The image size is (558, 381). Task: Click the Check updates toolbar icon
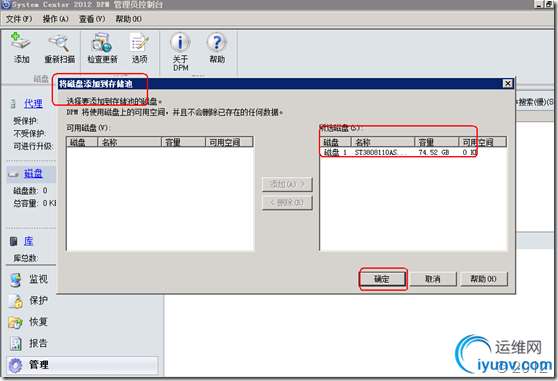point(102,42)
